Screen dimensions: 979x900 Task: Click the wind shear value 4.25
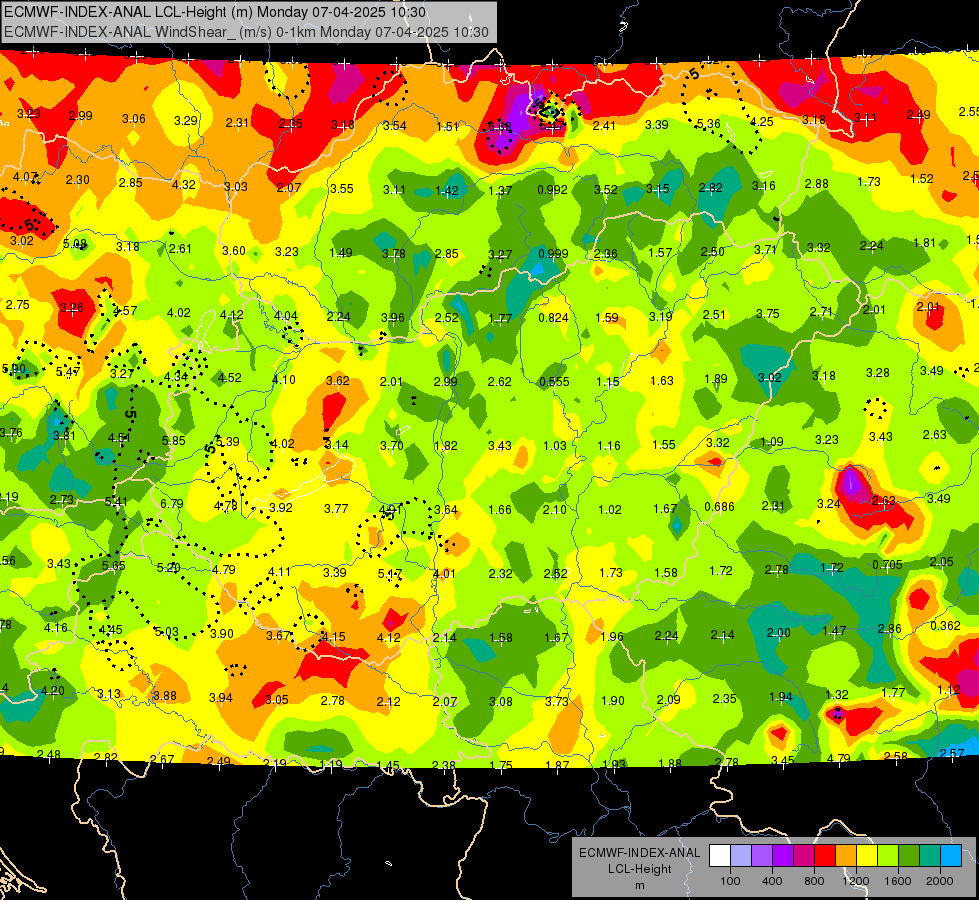[762, 122]
